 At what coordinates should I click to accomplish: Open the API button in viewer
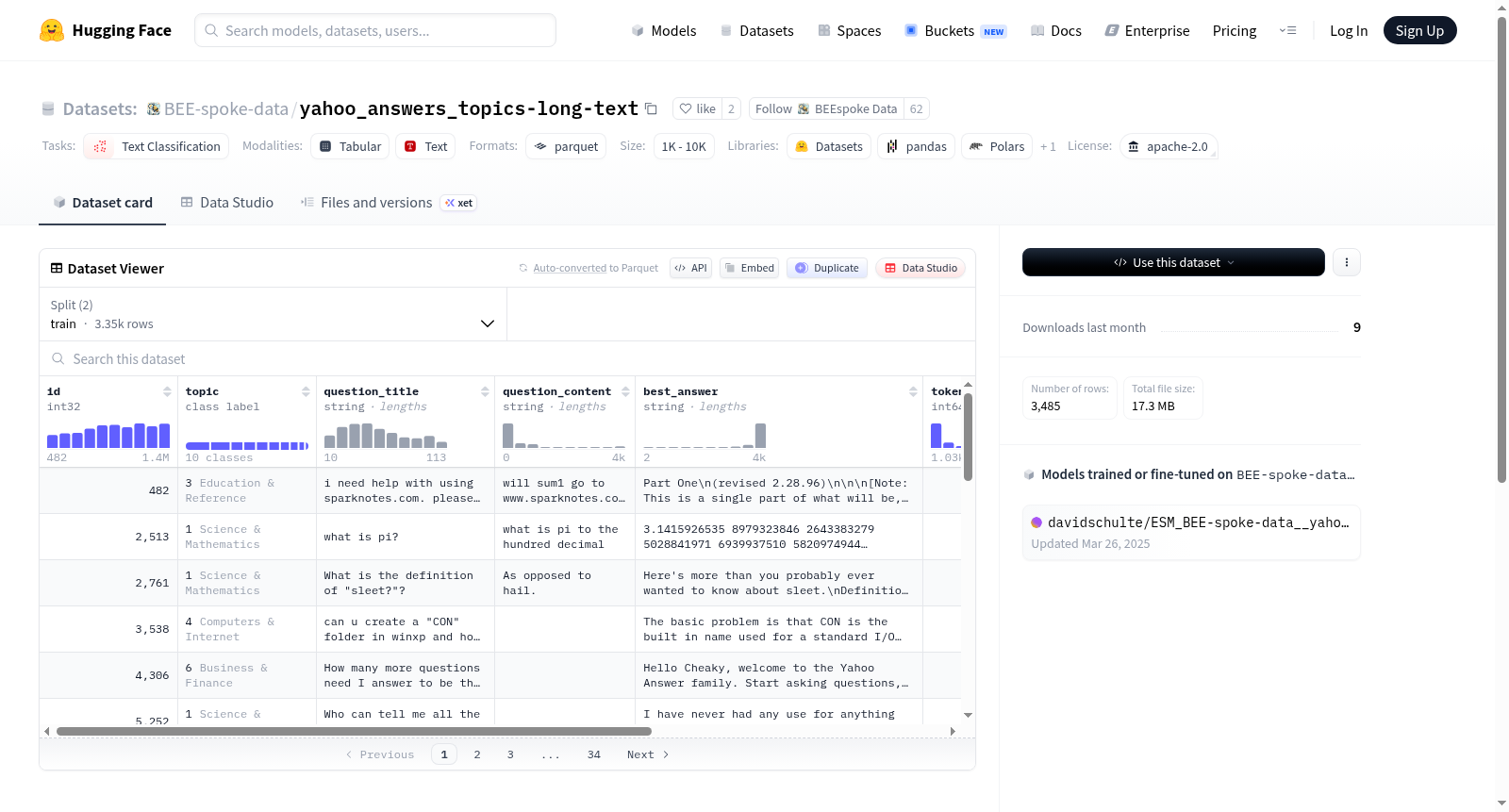pos(690,268)
